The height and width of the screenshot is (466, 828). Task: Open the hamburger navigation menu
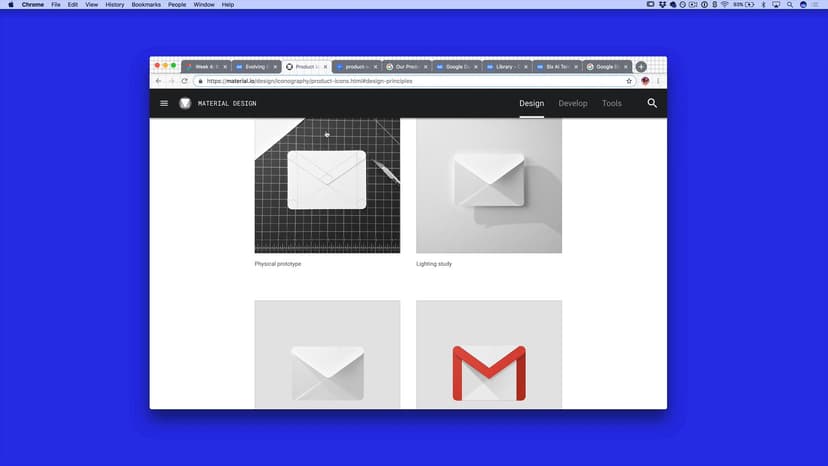[x=164, y=103]
